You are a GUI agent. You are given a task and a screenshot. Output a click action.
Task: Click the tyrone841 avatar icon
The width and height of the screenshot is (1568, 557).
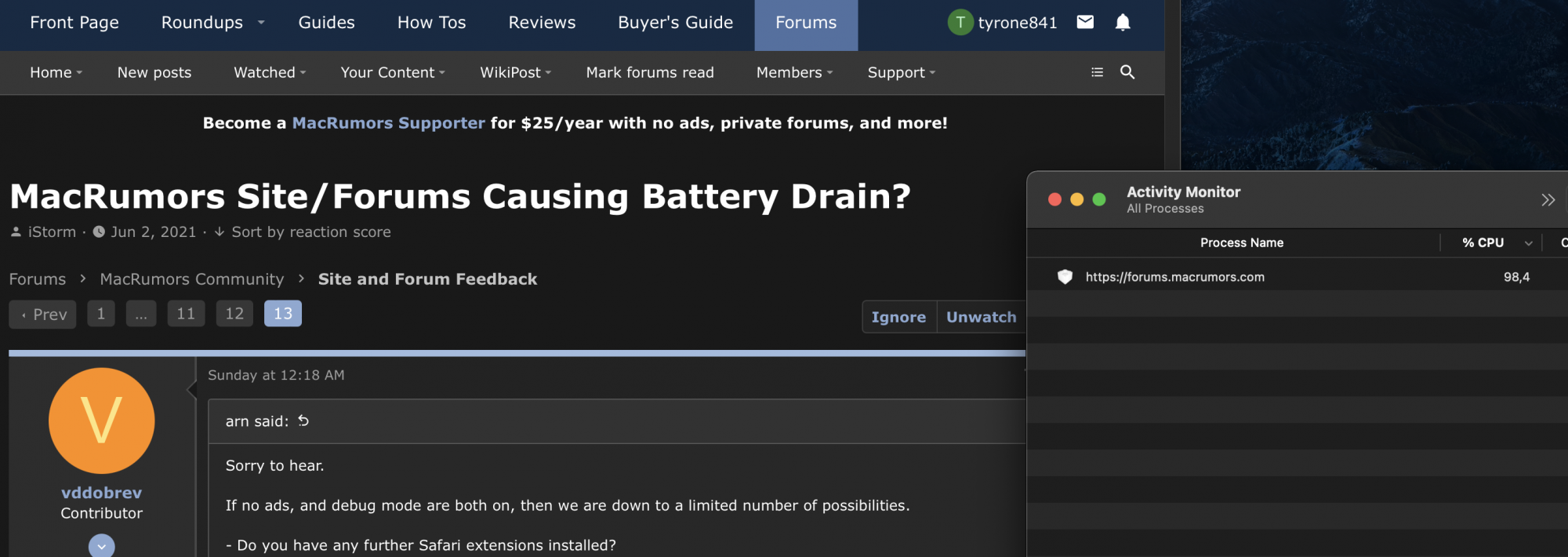(x=960, y=23)
